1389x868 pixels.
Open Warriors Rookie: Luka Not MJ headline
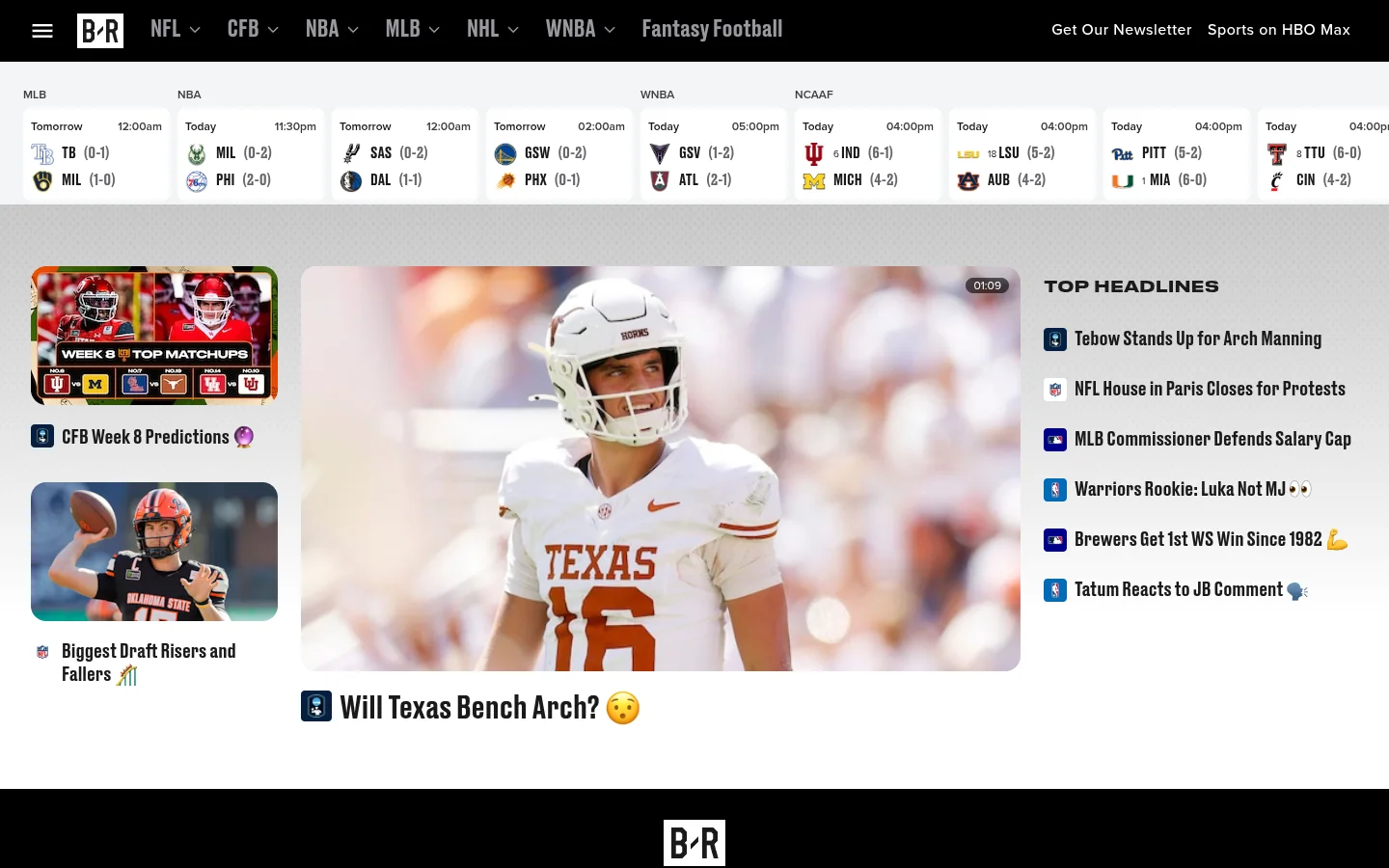click(x=1193, y=490)
